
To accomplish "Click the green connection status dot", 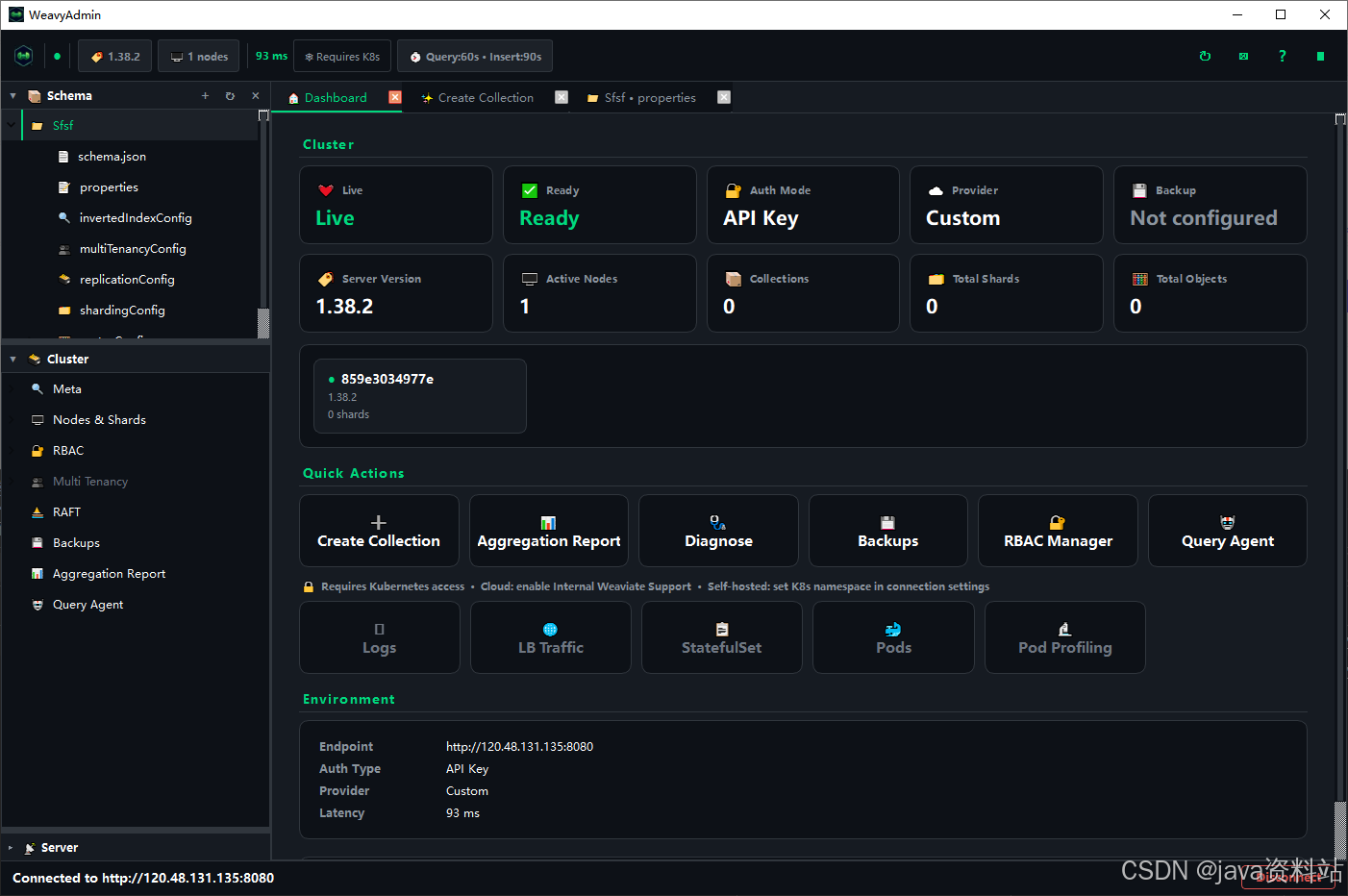I will tap(57, 57).
